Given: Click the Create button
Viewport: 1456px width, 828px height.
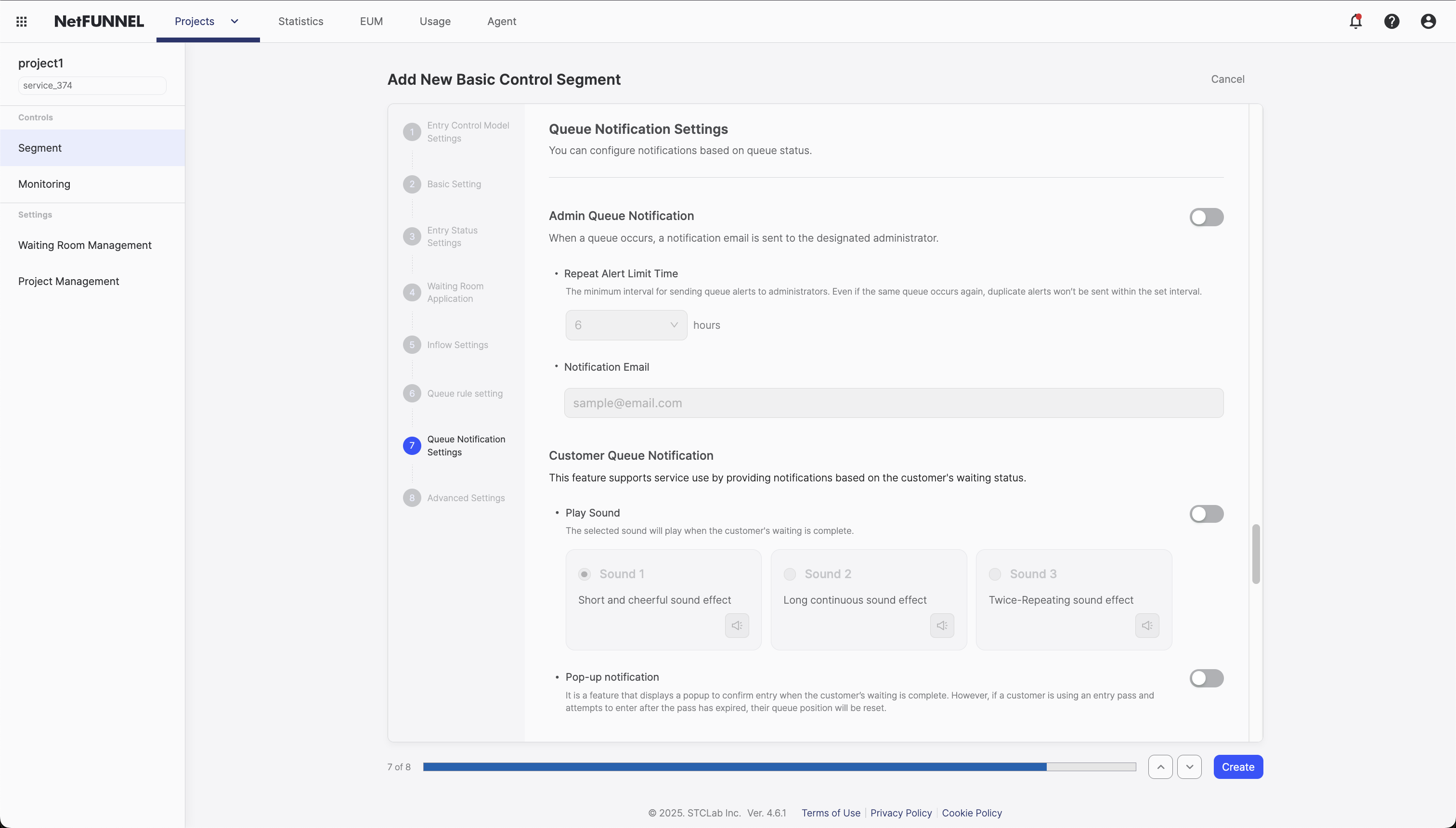Looking at the screenshot, I should [x=1237, y=766].
